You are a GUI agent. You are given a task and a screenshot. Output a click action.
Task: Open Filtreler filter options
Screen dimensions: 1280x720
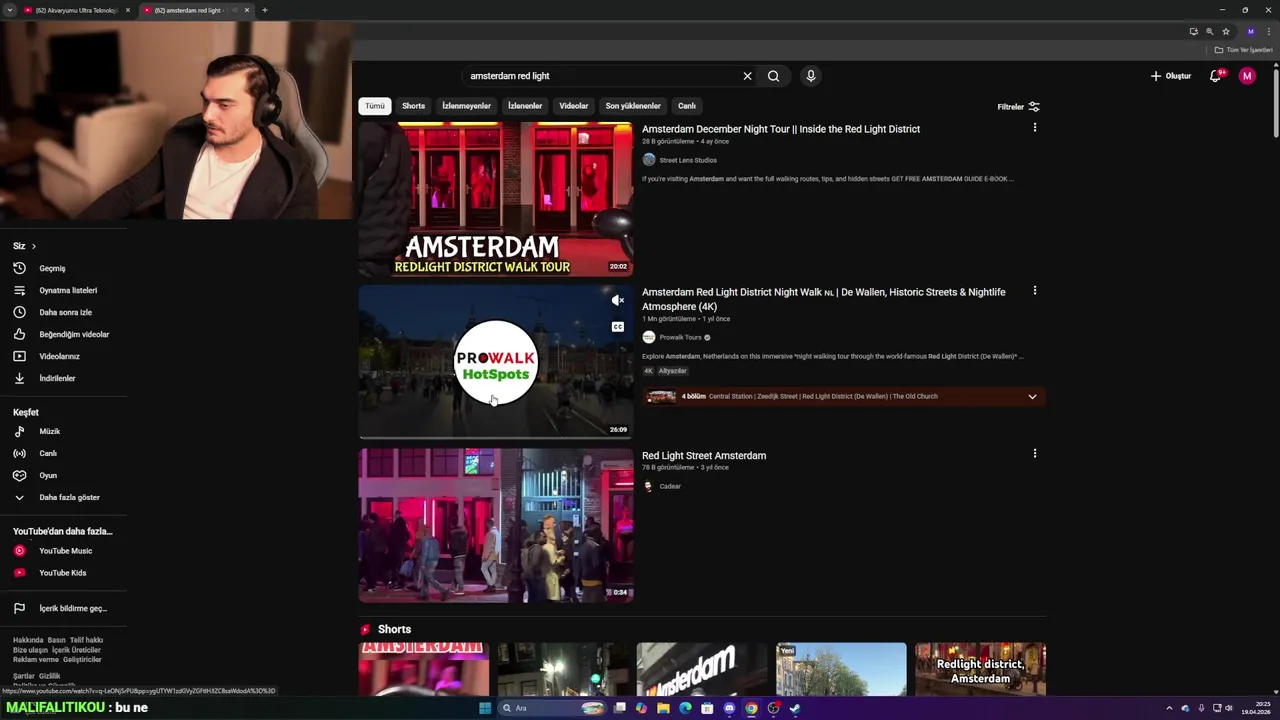tap(1018, 106)
